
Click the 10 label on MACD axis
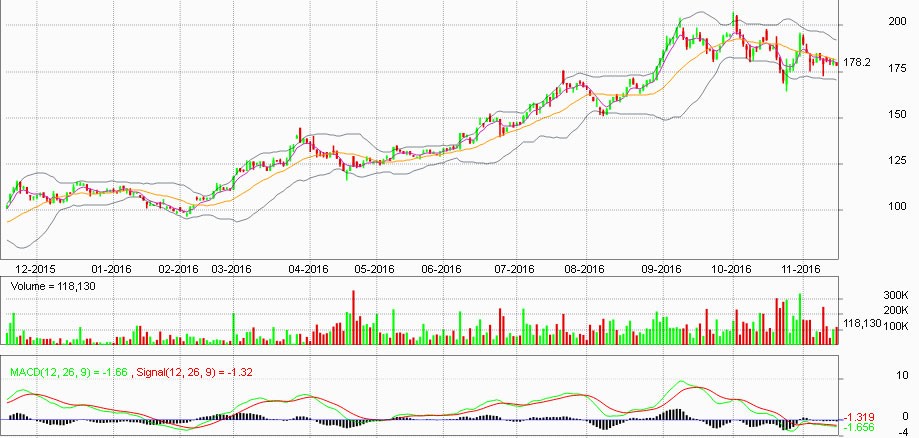[874, 376]
